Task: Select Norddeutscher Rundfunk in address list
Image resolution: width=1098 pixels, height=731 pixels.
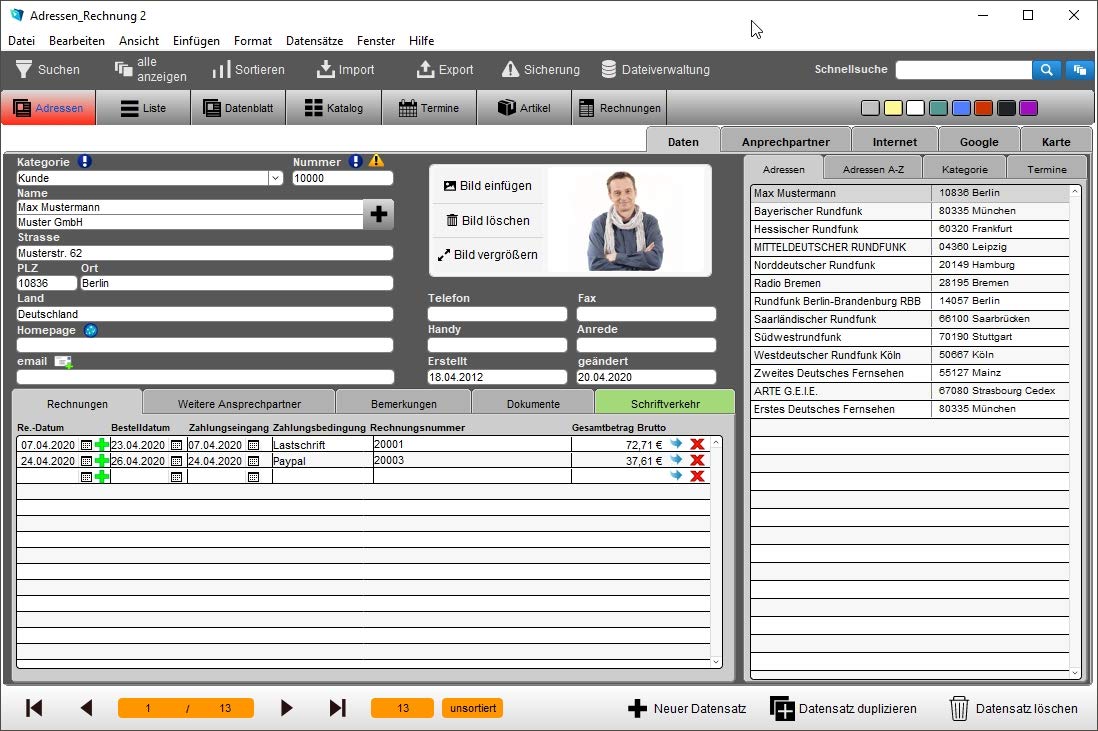Action: click(910, 265)
